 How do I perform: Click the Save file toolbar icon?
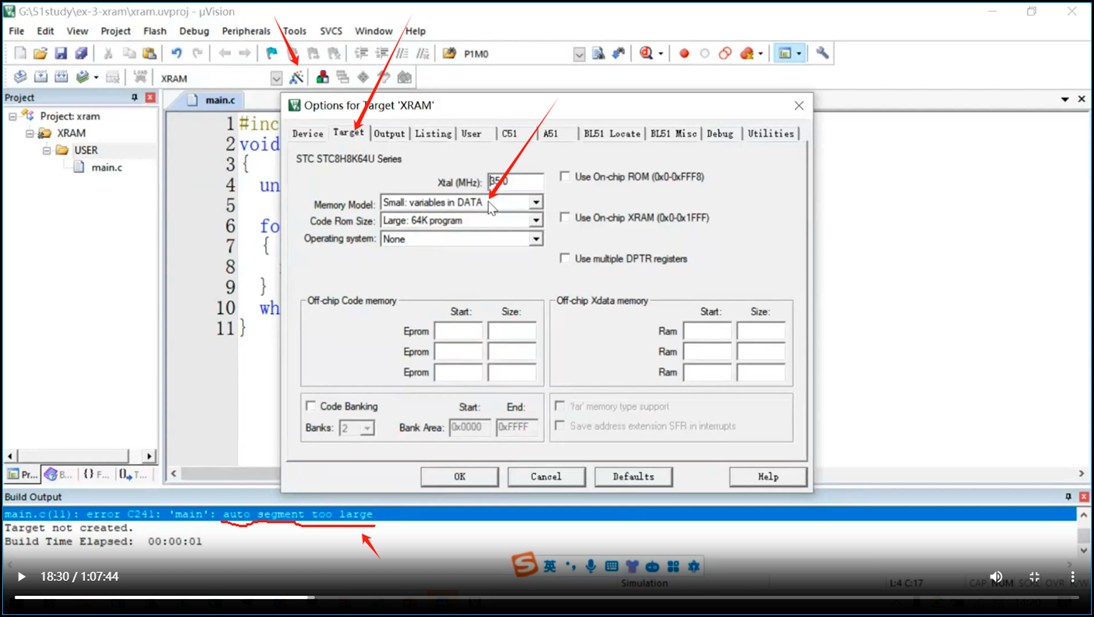click(60, 53)
